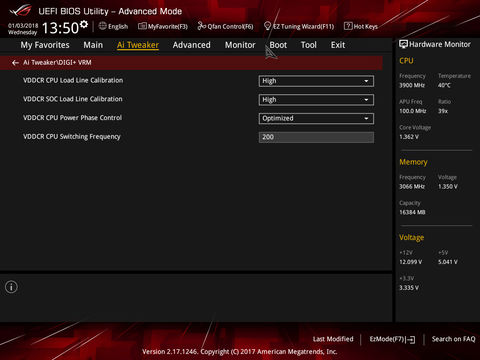Select the My Favorites tab
Viewport: 480px width, 360px height.
pos(45,45)
